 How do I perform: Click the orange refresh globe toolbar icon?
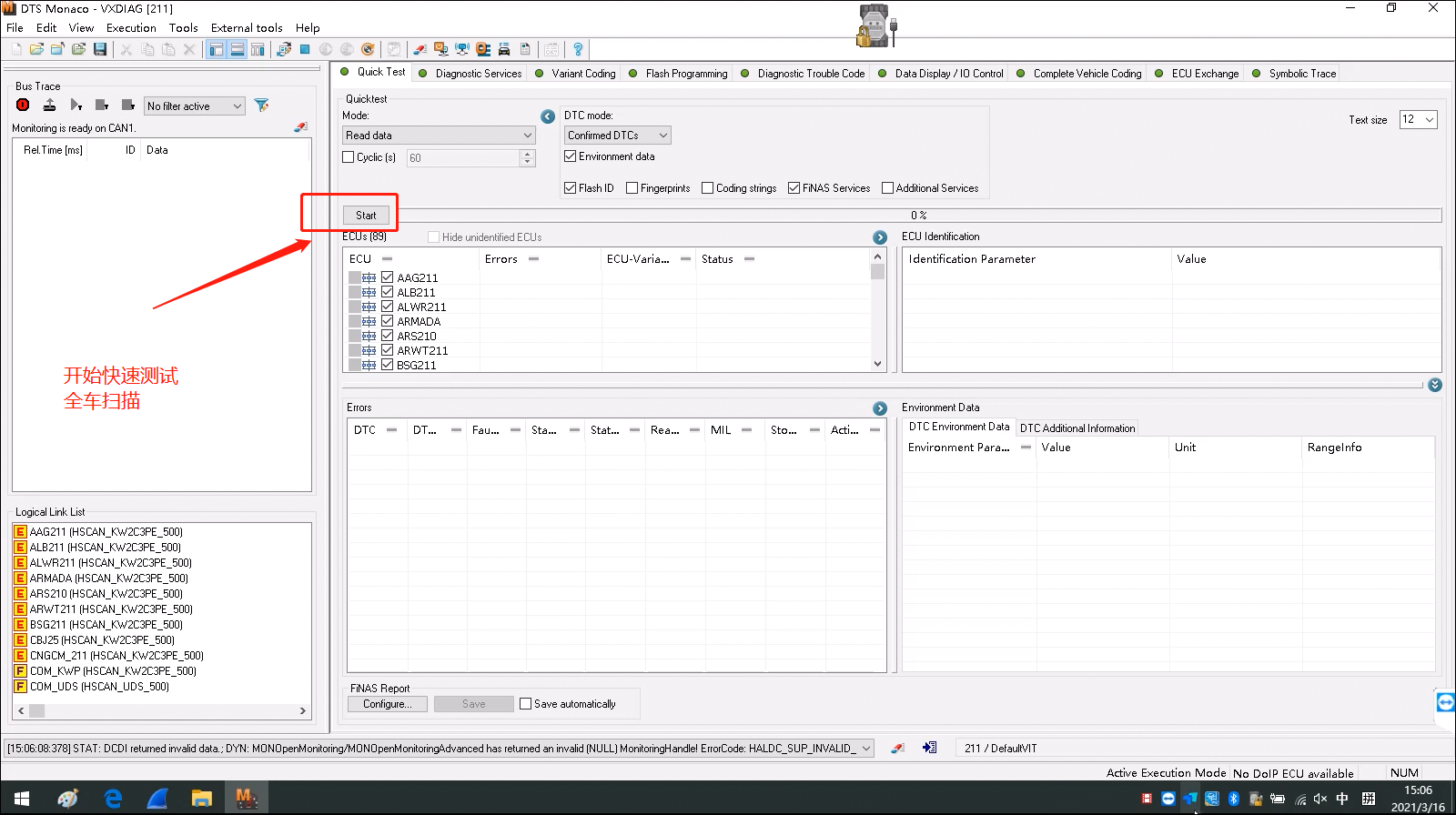[368, 49]
